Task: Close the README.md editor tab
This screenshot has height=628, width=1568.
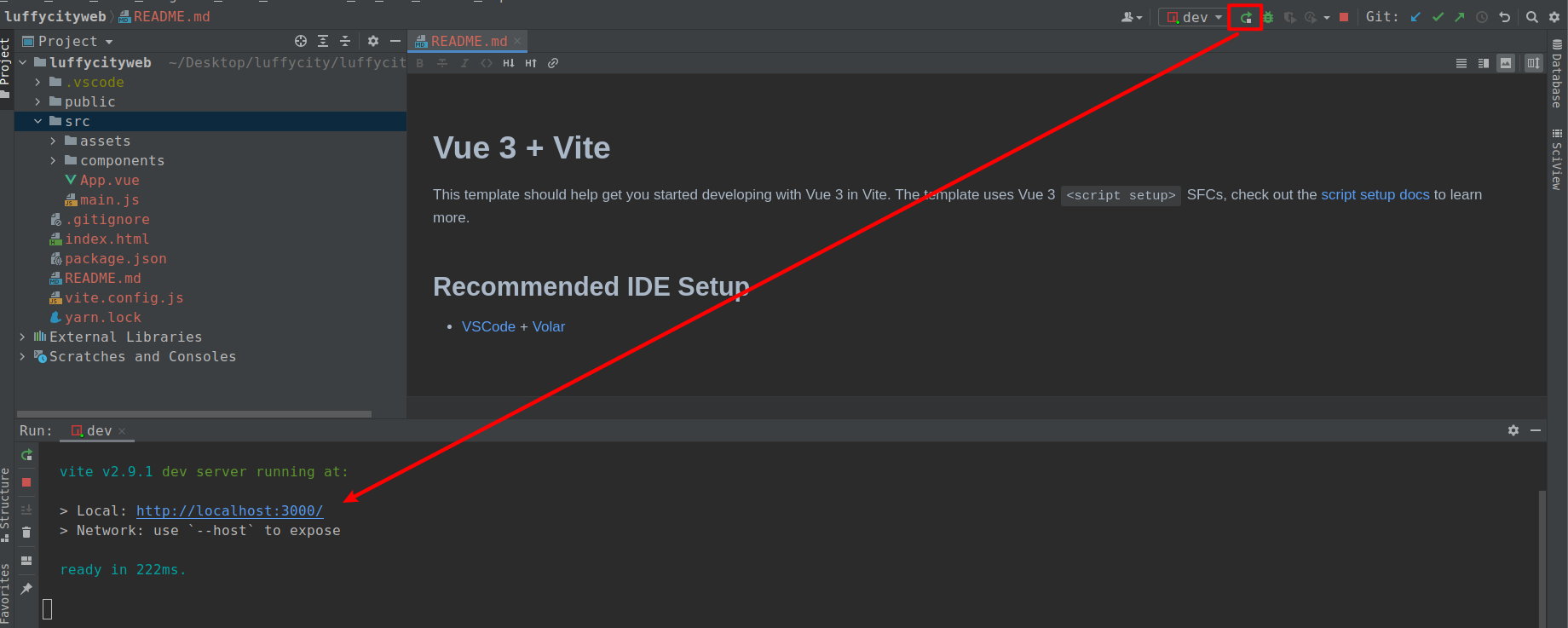Action: 517,41
